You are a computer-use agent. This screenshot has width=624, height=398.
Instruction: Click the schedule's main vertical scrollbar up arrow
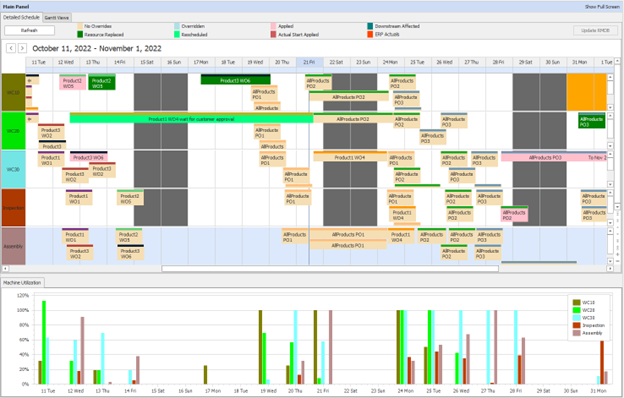(617, 61)
